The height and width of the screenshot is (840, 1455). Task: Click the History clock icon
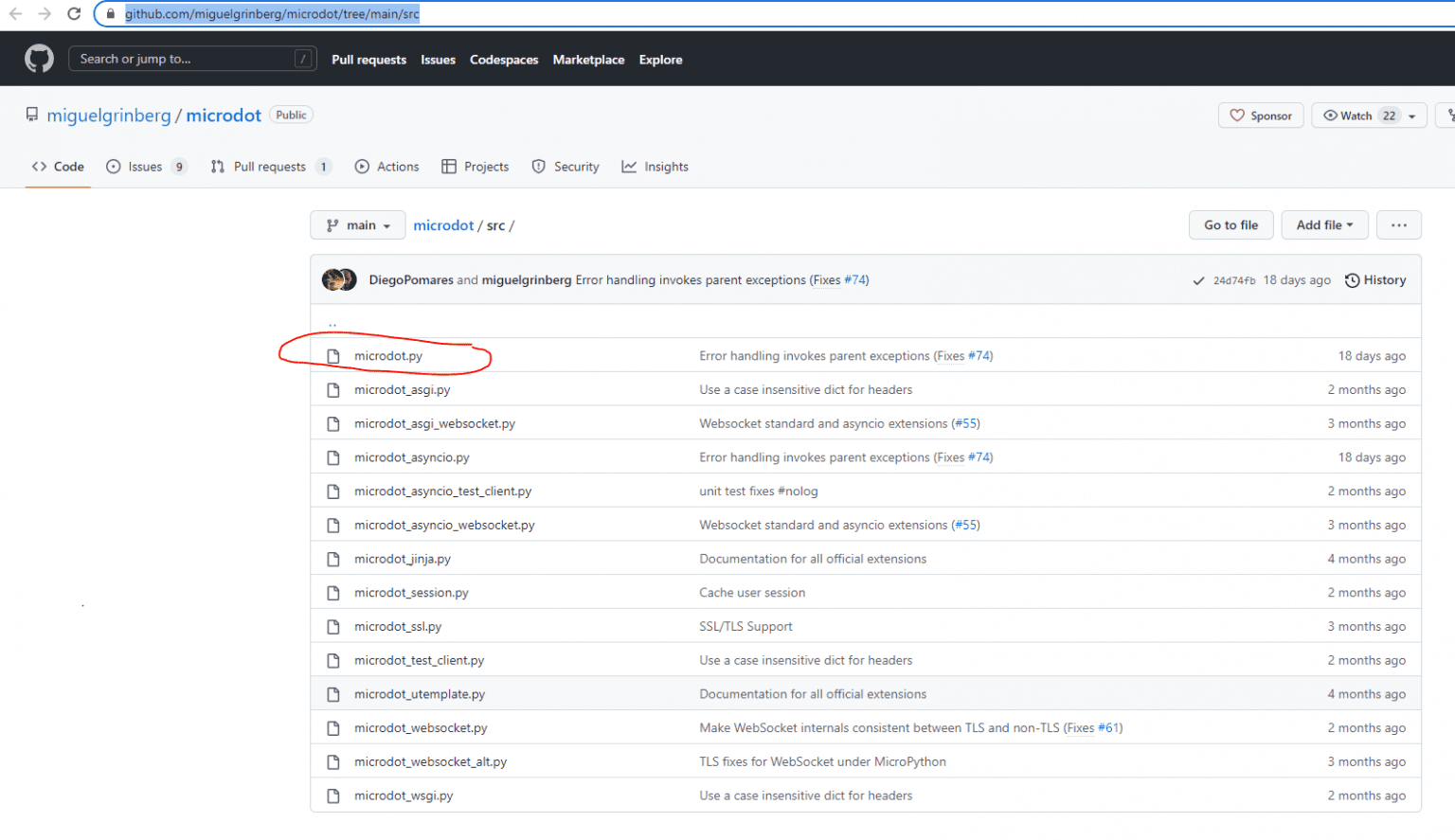(1352, 280)
